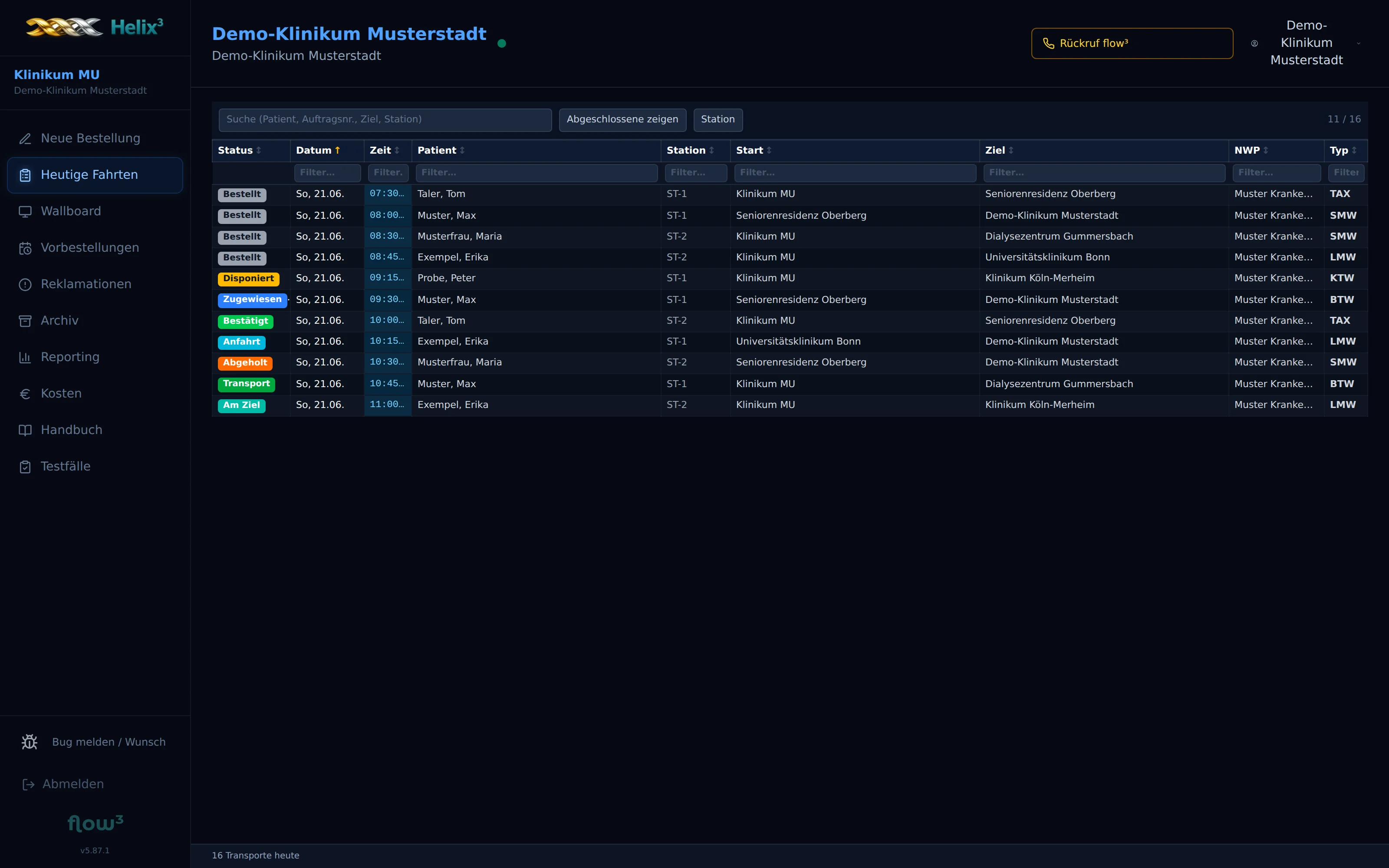Click the Bestätigt status badge
1389x868 pixels.
click(246, 321)
